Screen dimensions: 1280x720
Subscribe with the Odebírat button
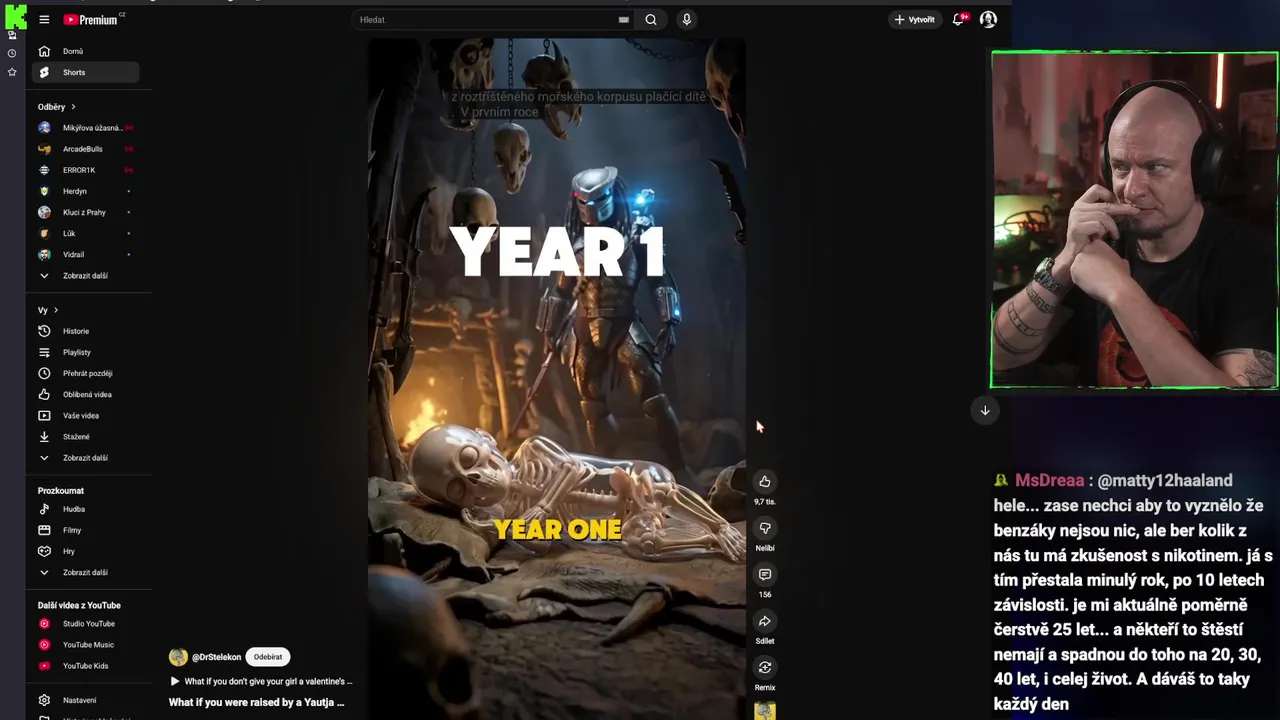[268, 657]
